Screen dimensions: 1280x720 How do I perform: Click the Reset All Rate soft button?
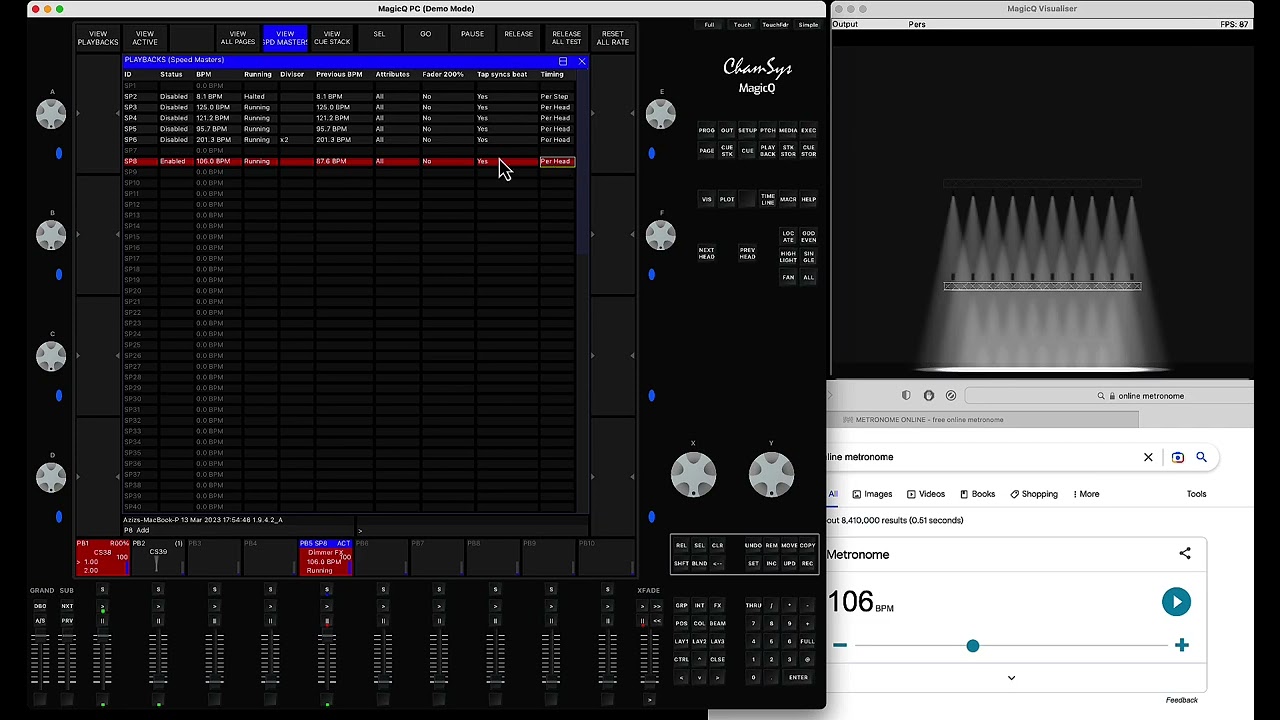tap(613, 38)
